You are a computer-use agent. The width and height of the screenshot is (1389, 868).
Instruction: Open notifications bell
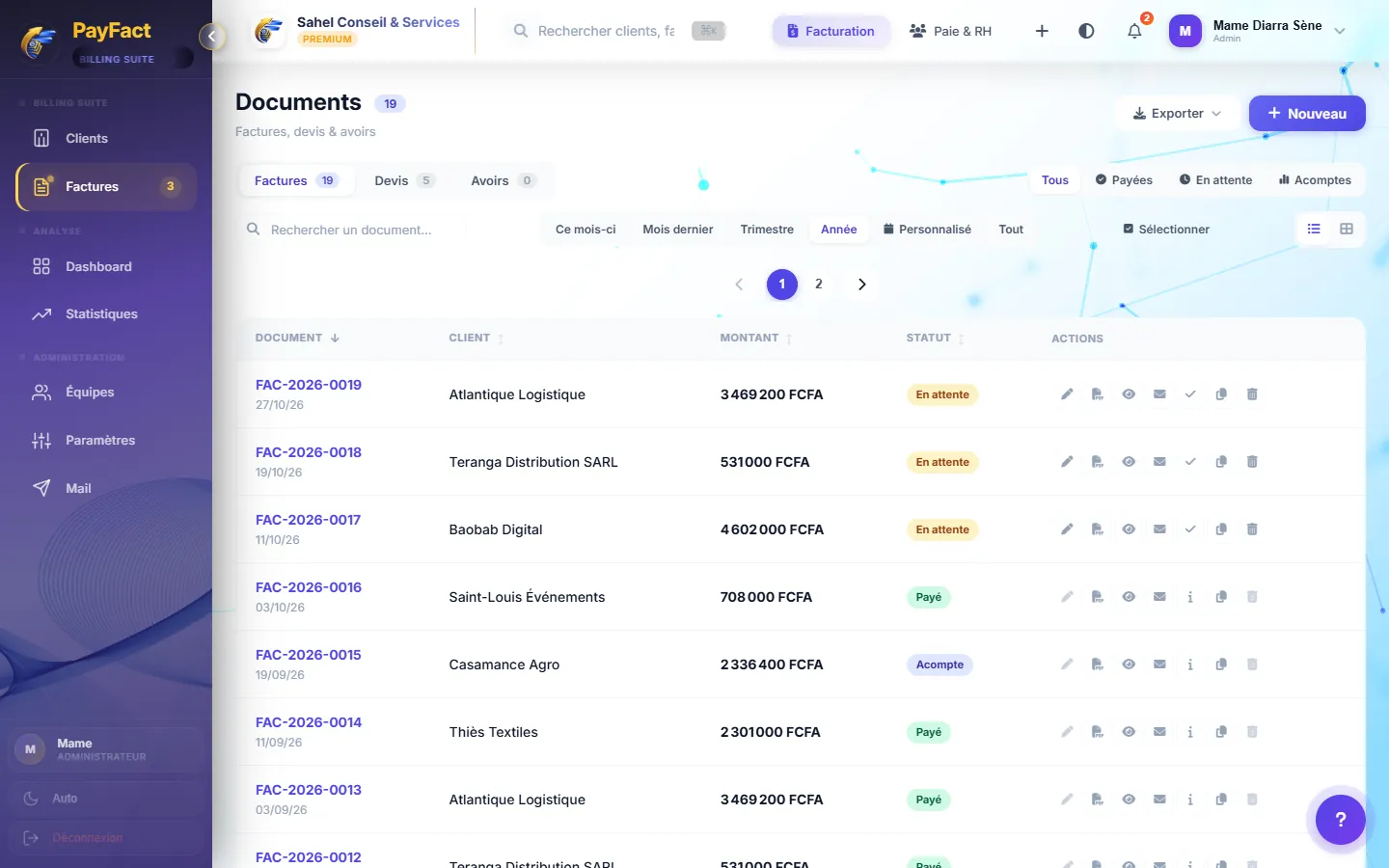(x=1134, y=31)
